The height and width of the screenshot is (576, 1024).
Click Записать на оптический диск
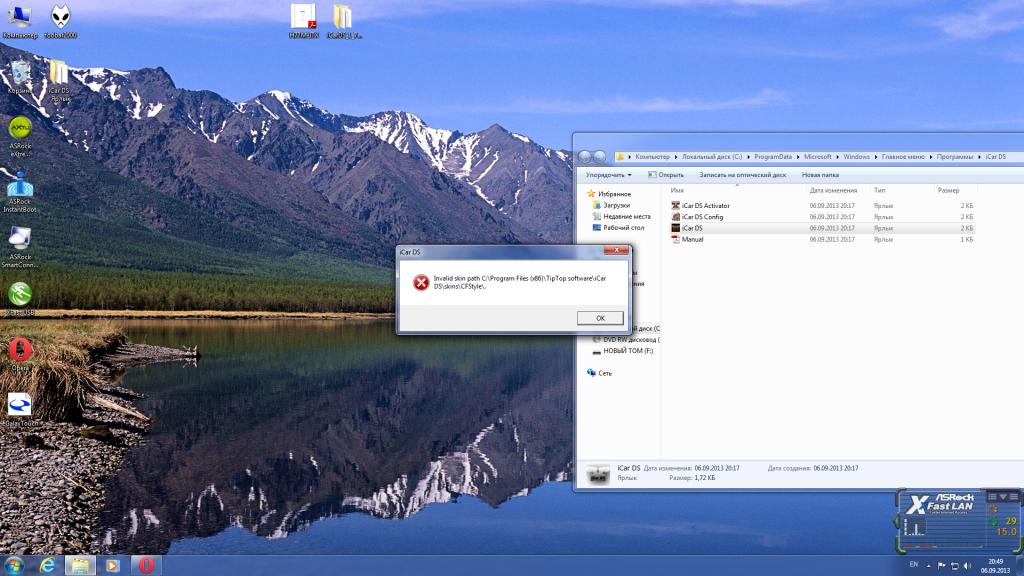coord(742,175)
